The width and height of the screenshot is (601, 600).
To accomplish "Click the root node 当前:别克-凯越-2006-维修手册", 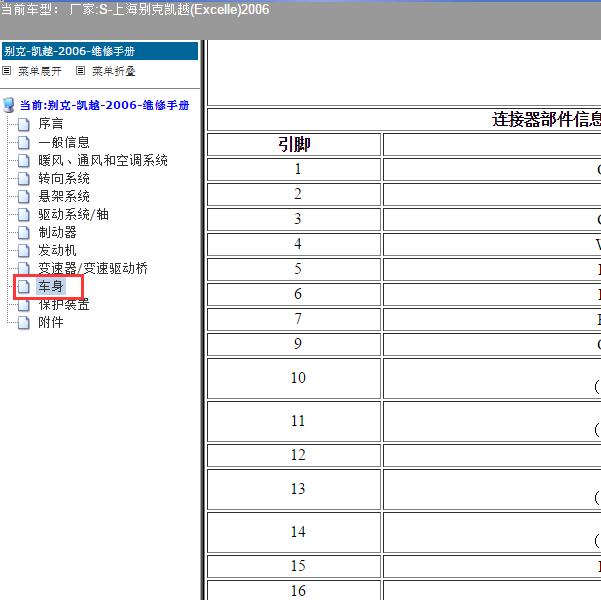I will coord(105,105).
